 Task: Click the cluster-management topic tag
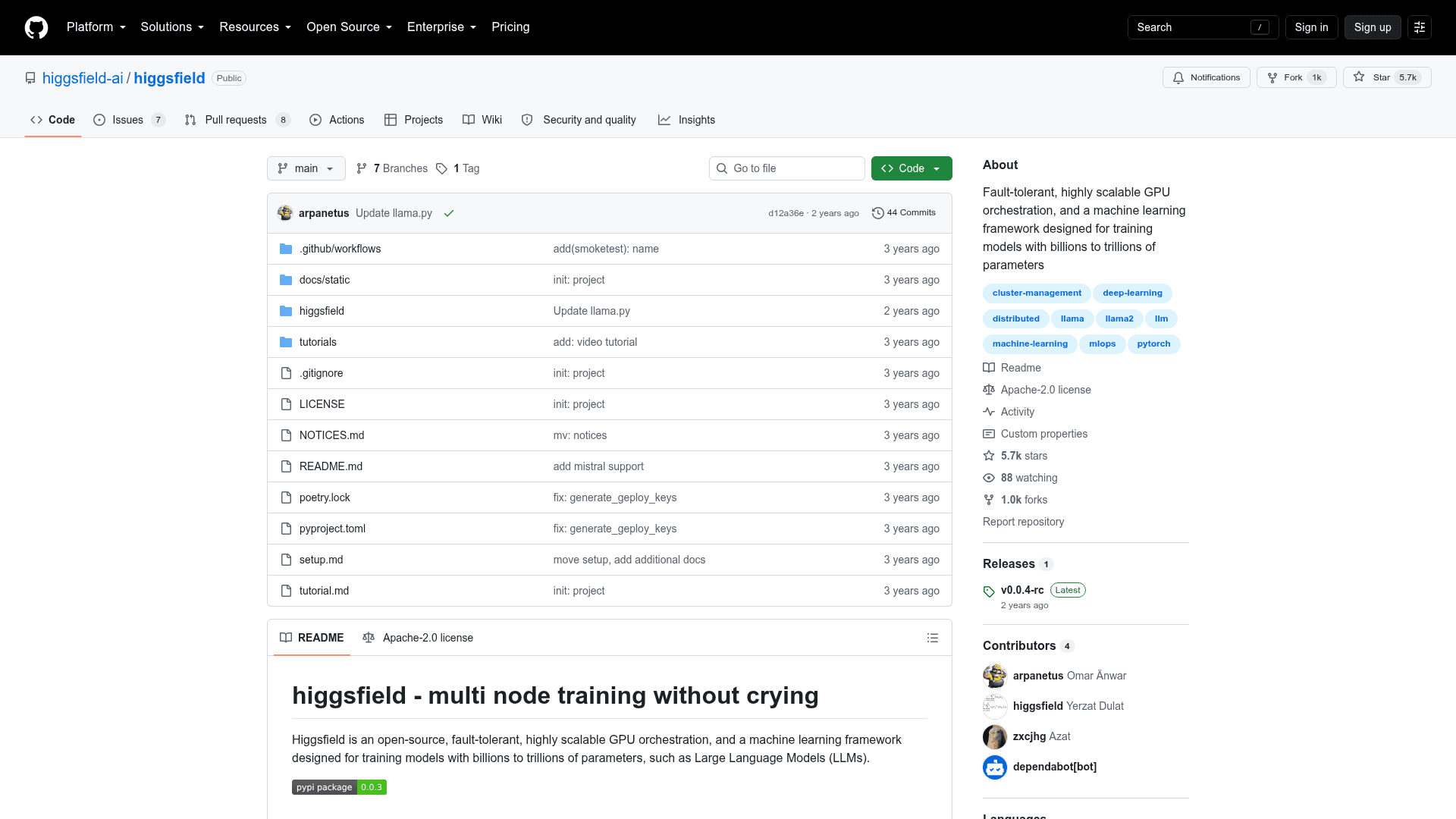(x=1037, y=293)
